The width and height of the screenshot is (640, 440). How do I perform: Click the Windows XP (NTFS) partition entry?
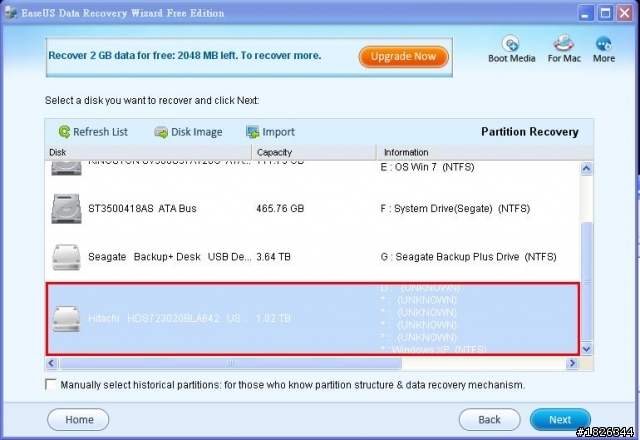433,350
